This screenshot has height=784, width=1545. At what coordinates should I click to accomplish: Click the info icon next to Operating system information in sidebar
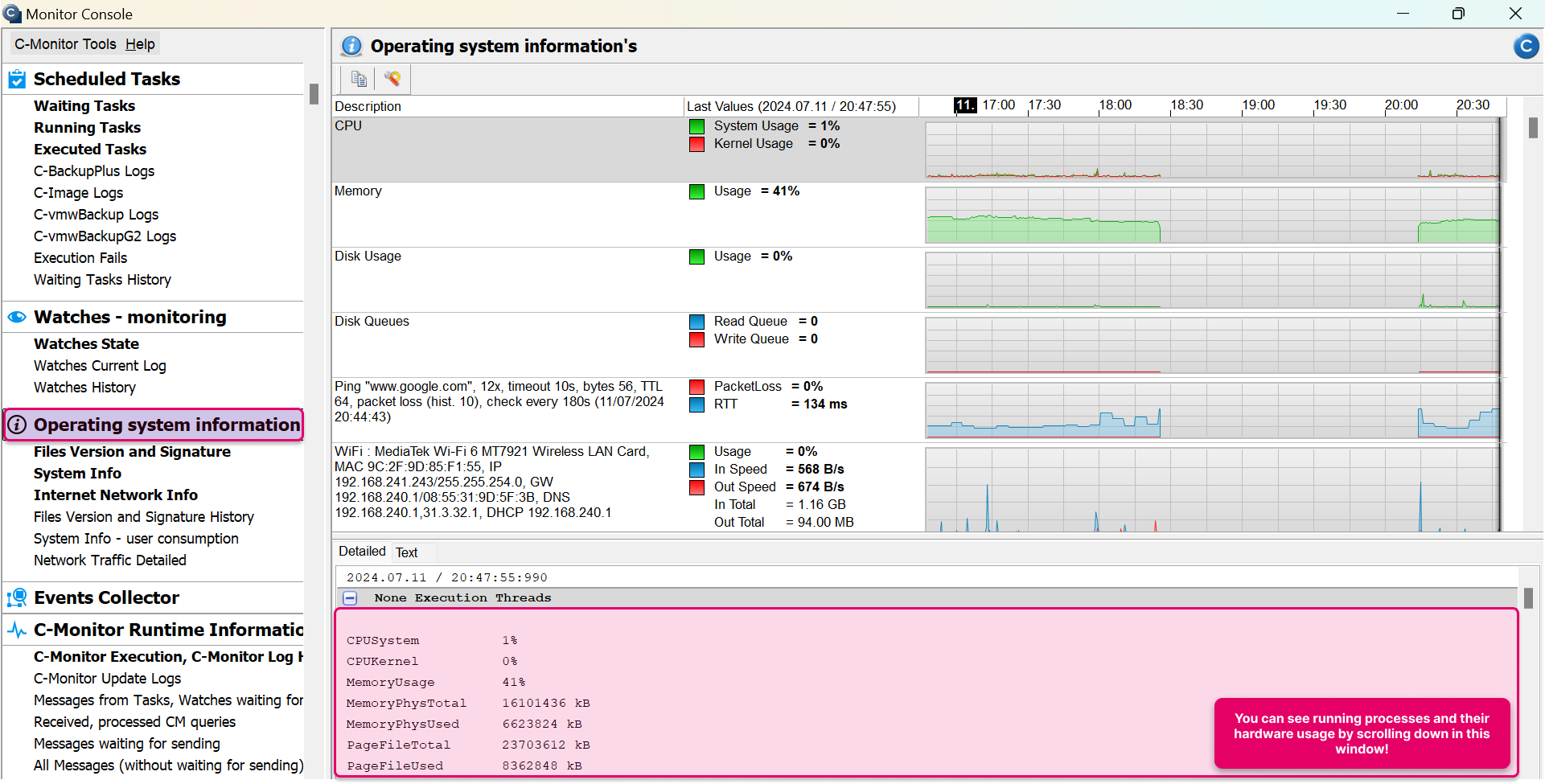[17, 425]
